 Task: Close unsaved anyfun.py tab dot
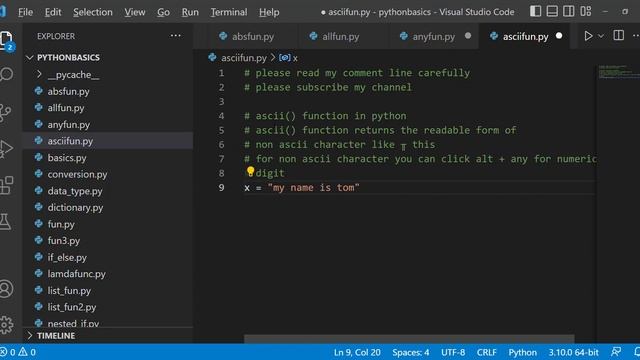click(468, 36)
